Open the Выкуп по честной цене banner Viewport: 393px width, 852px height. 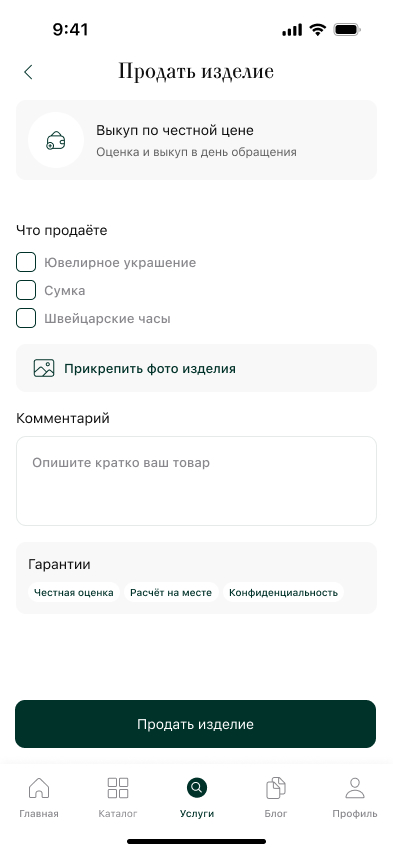pyautogui.click(x=196, y=140)
